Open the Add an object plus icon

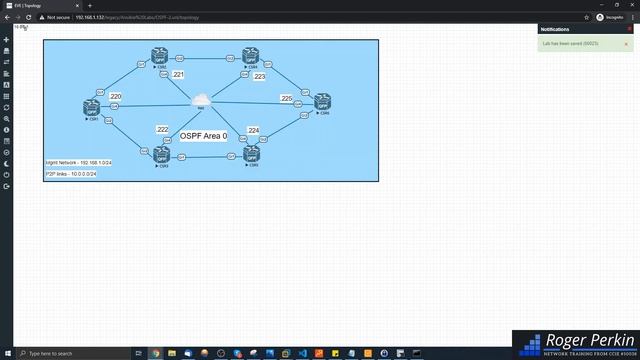[x=6, y=40]
